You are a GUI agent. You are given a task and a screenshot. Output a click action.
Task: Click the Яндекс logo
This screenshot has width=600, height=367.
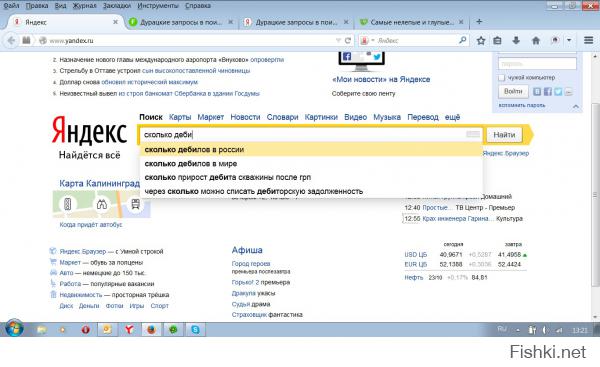tap(89, 130)
